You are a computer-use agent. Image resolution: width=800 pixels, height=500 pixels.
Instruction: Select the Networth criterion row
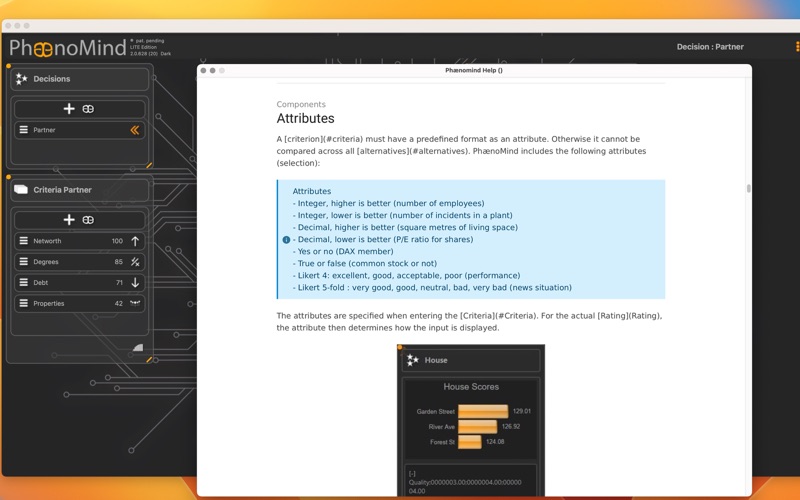click(x=80, y=241)
